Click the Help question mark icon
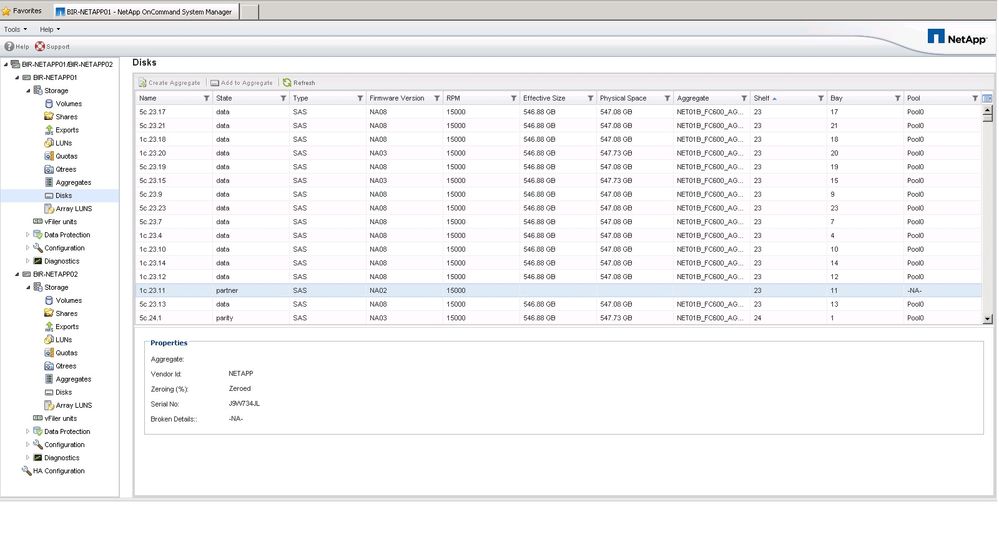This screenshot has height=547, width=999. coord(9,46)
